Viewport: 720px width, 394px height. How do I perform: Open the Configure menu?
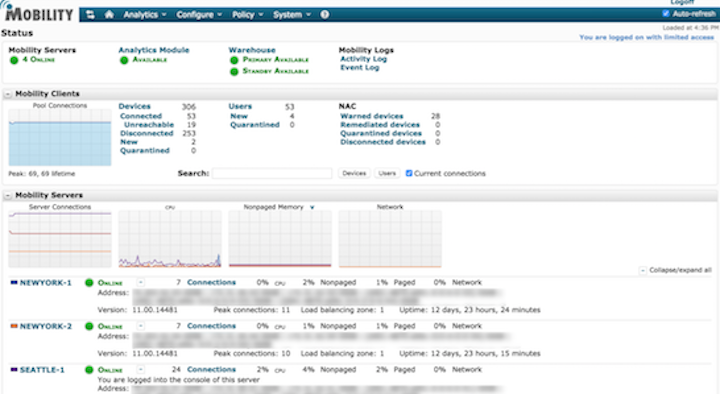(x=199, y=15)
